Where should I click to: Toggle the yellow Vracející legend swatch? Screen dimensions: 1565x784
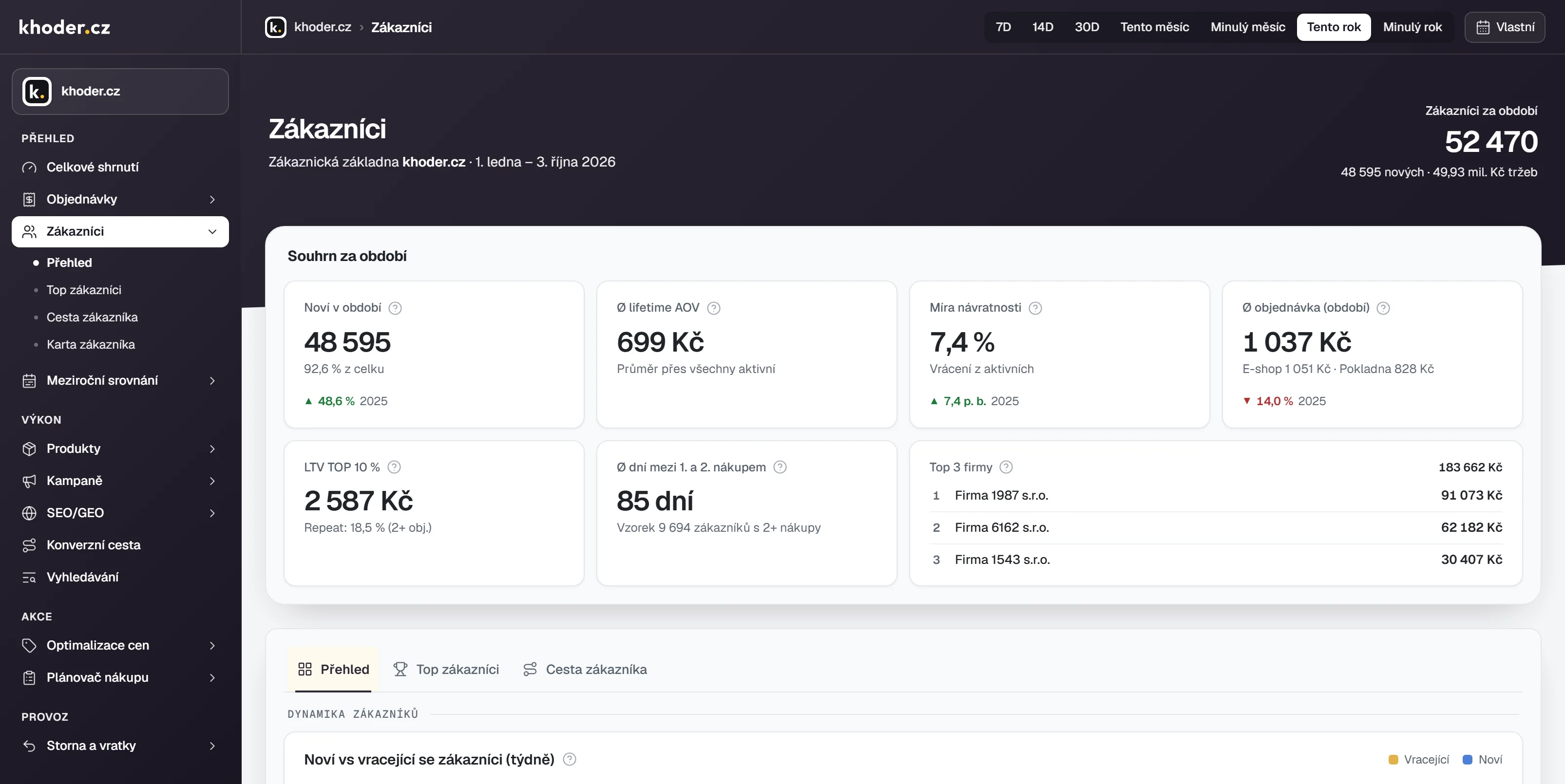pos(1393,760)
